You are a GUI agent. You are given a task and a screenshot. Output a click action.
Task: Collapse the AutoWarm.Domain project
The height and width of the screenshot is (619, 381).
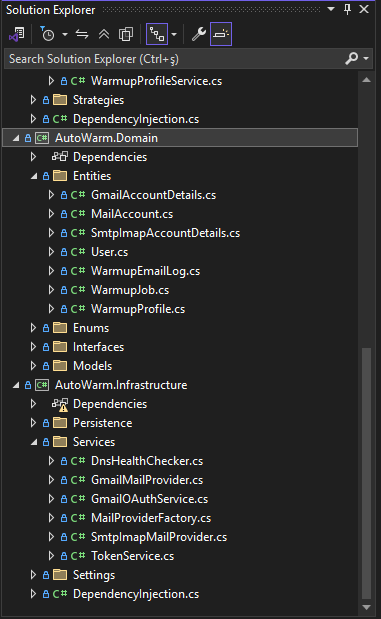16,138
